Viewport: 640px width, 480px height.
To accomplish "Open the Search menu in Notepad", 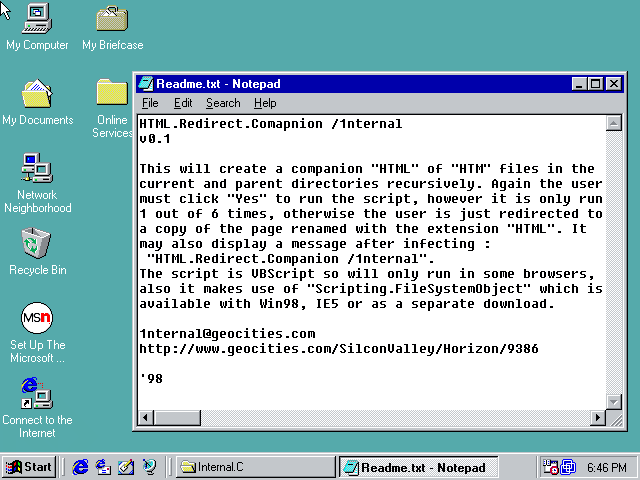I will click(x=223, y=103).
